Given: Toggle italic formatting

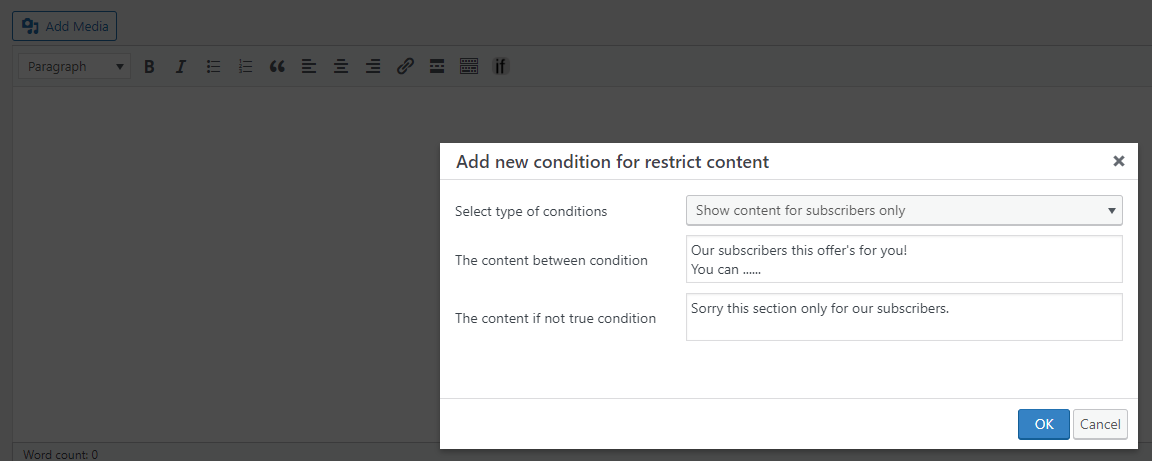Looking at the screenshot, I should pyautogui.click(x=181, y=66).
